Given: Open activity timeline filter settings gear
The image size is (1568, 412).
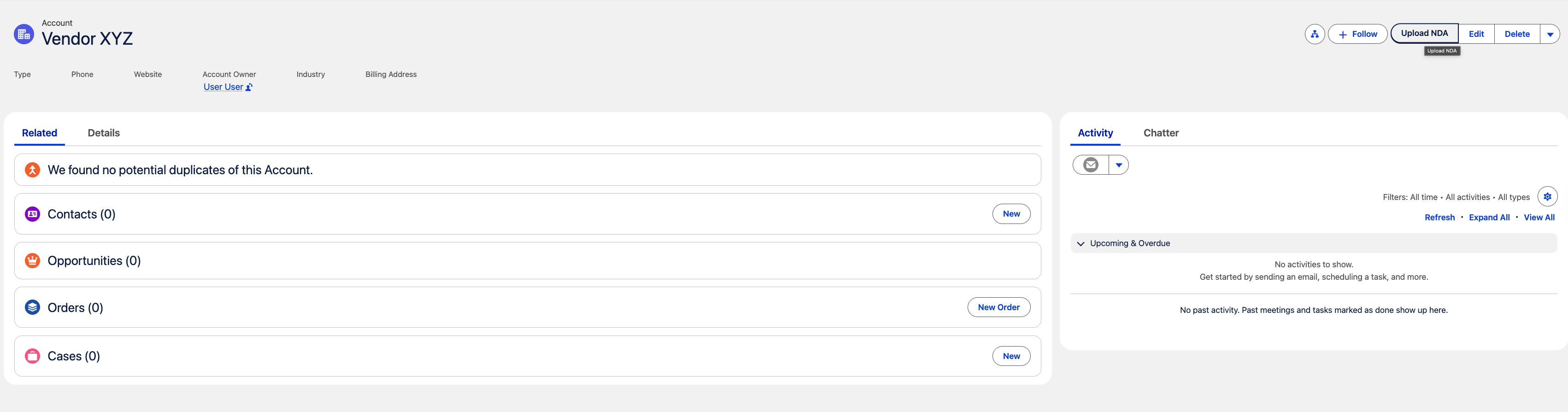Looking at the screenshot, I should (1548, 197).
